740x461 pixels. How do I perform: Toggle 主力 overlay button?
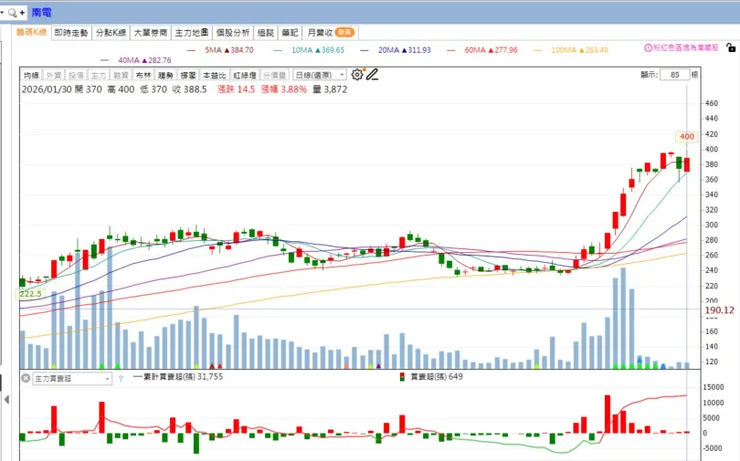click(x=99, y=75)
